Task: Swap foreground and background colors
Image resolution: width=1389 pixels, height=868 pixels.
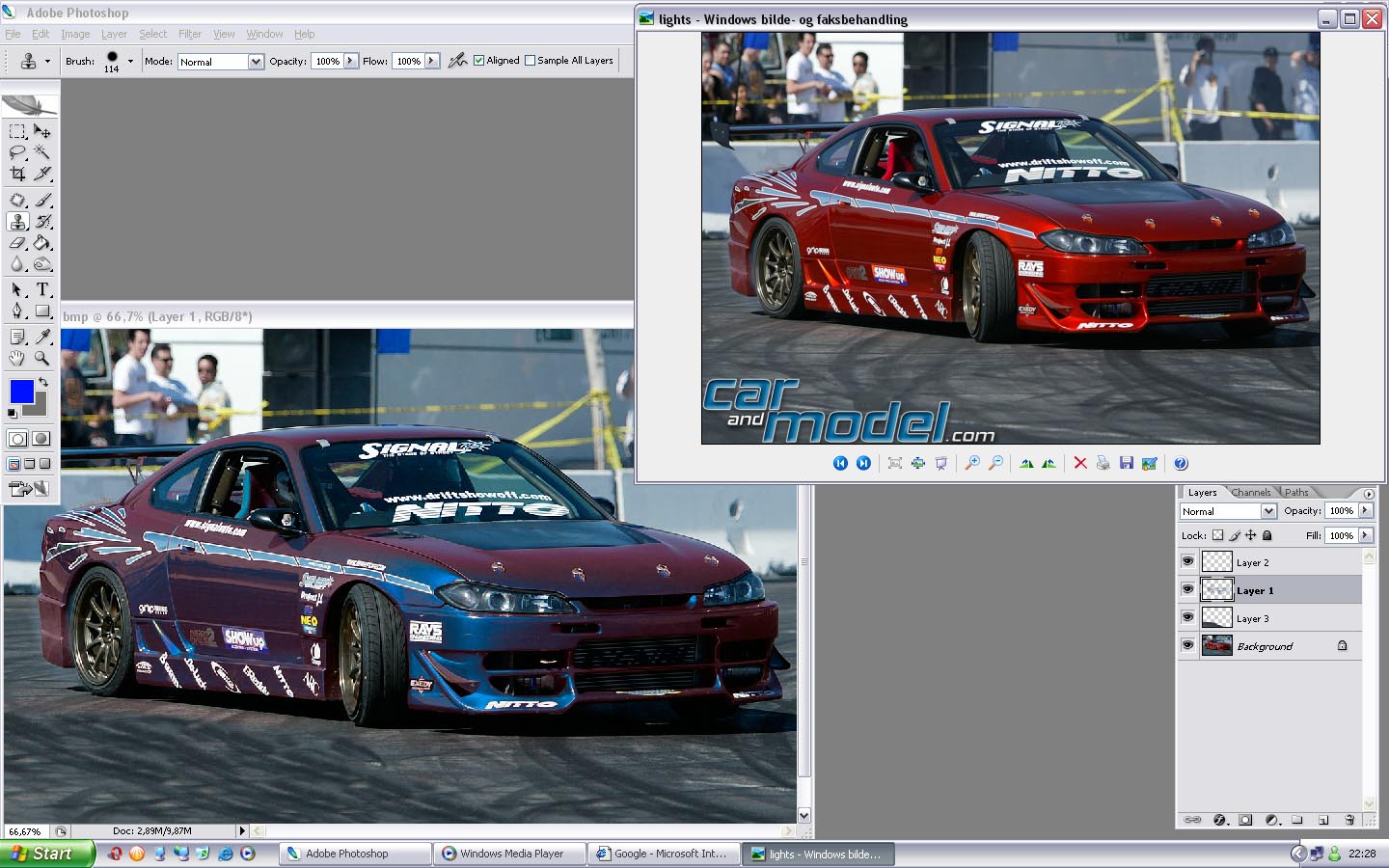Action: [43, 383]
